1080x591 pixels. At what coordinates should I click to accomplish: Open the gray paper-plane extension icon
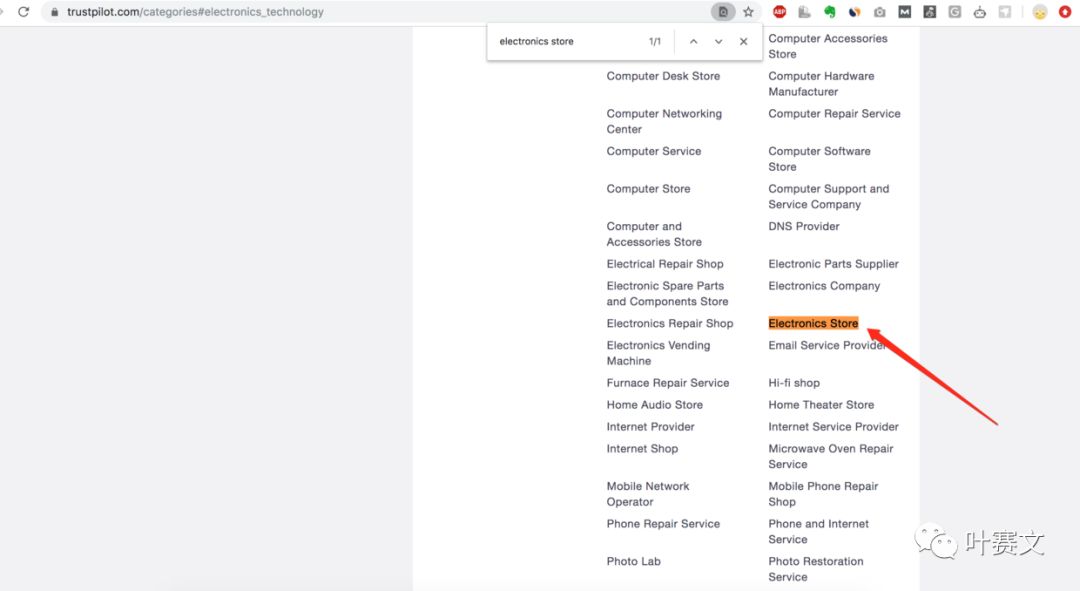click(1005, 12)
